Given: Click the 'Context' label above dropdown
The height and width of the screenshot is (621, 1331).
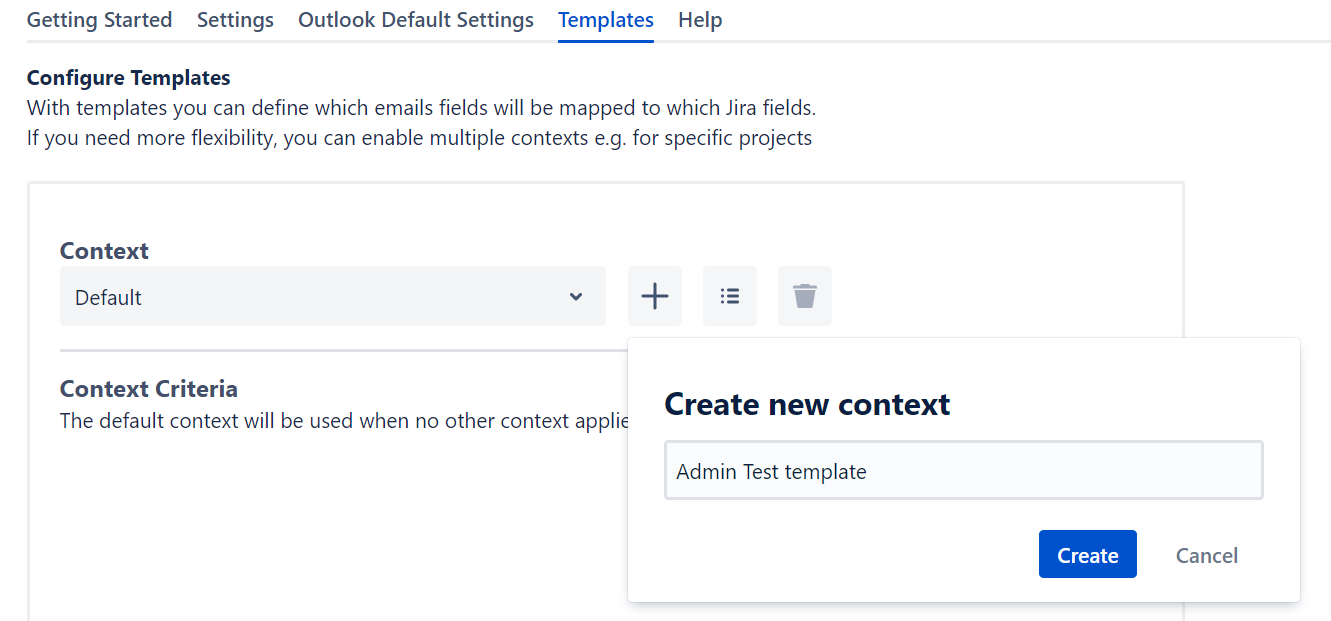Looking at the screenshot, I should click(x=104, y=251).
